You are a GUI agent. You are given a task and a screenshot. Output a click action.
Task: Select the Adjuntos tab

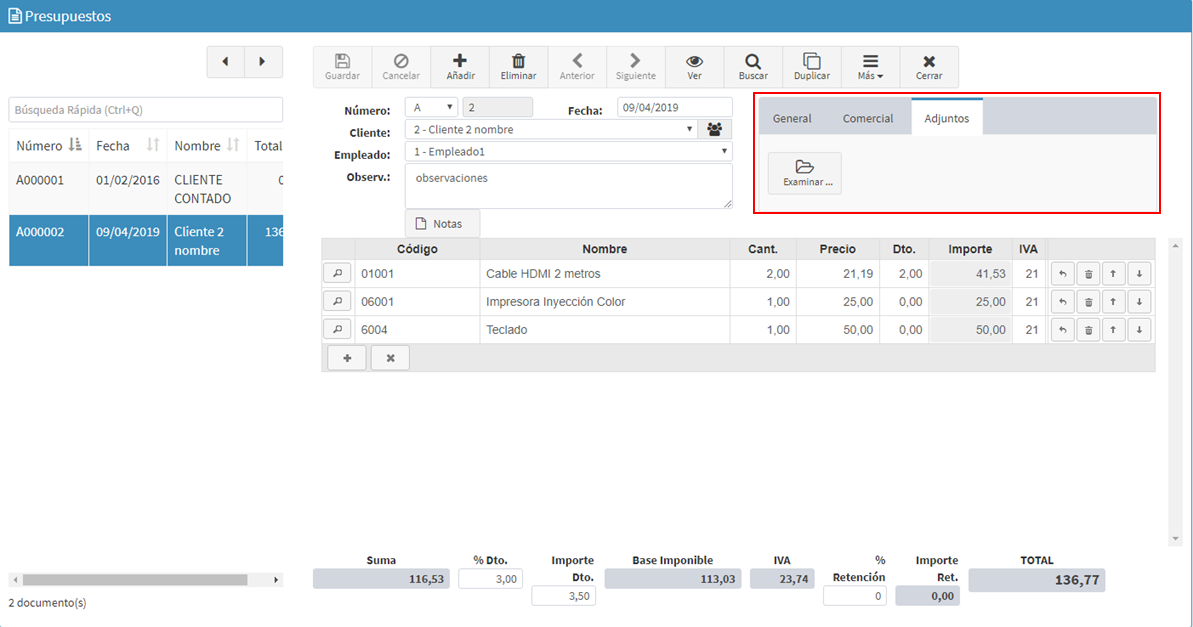click(x=946, y=118)
